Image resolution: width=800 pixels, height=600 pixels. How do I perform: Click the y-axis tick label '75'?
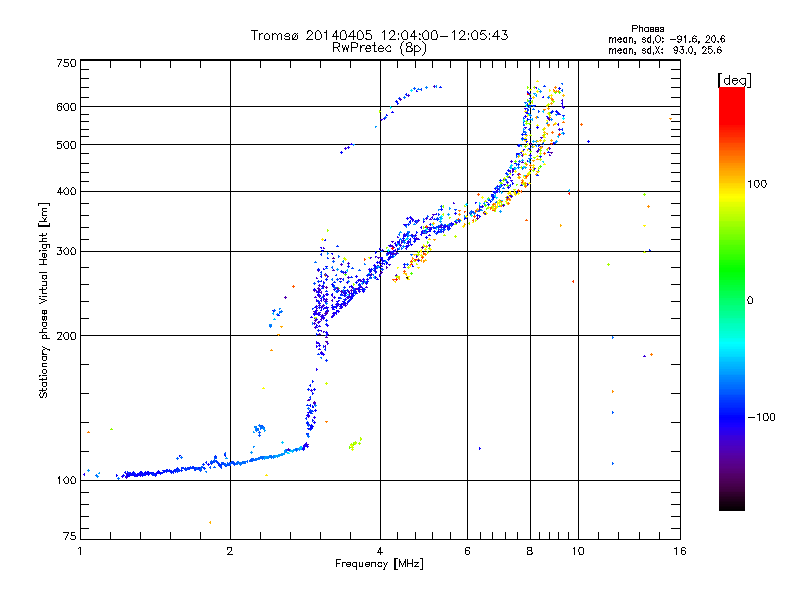(70, 536)
